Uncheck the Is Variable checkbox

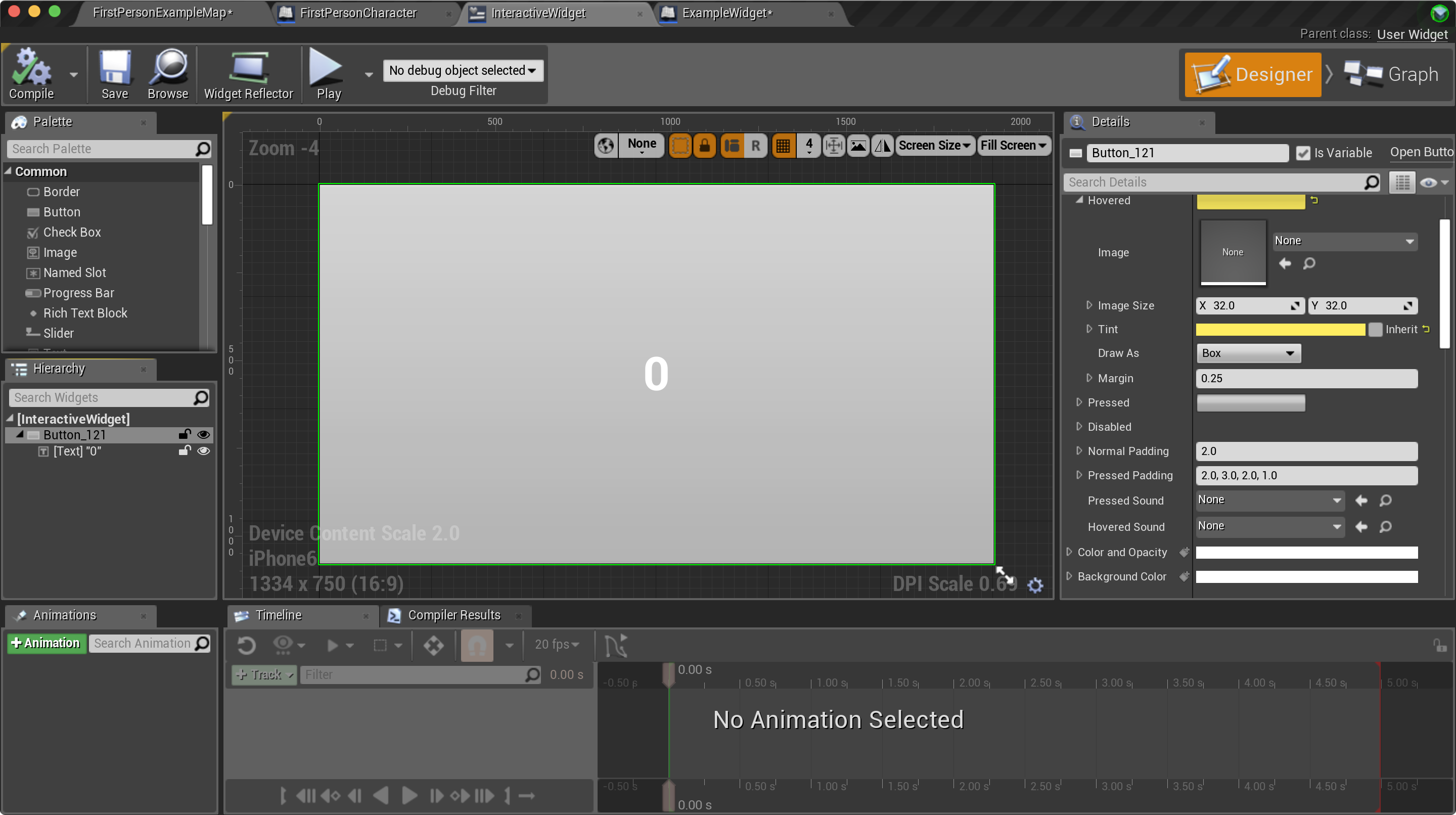point(1303,152)
